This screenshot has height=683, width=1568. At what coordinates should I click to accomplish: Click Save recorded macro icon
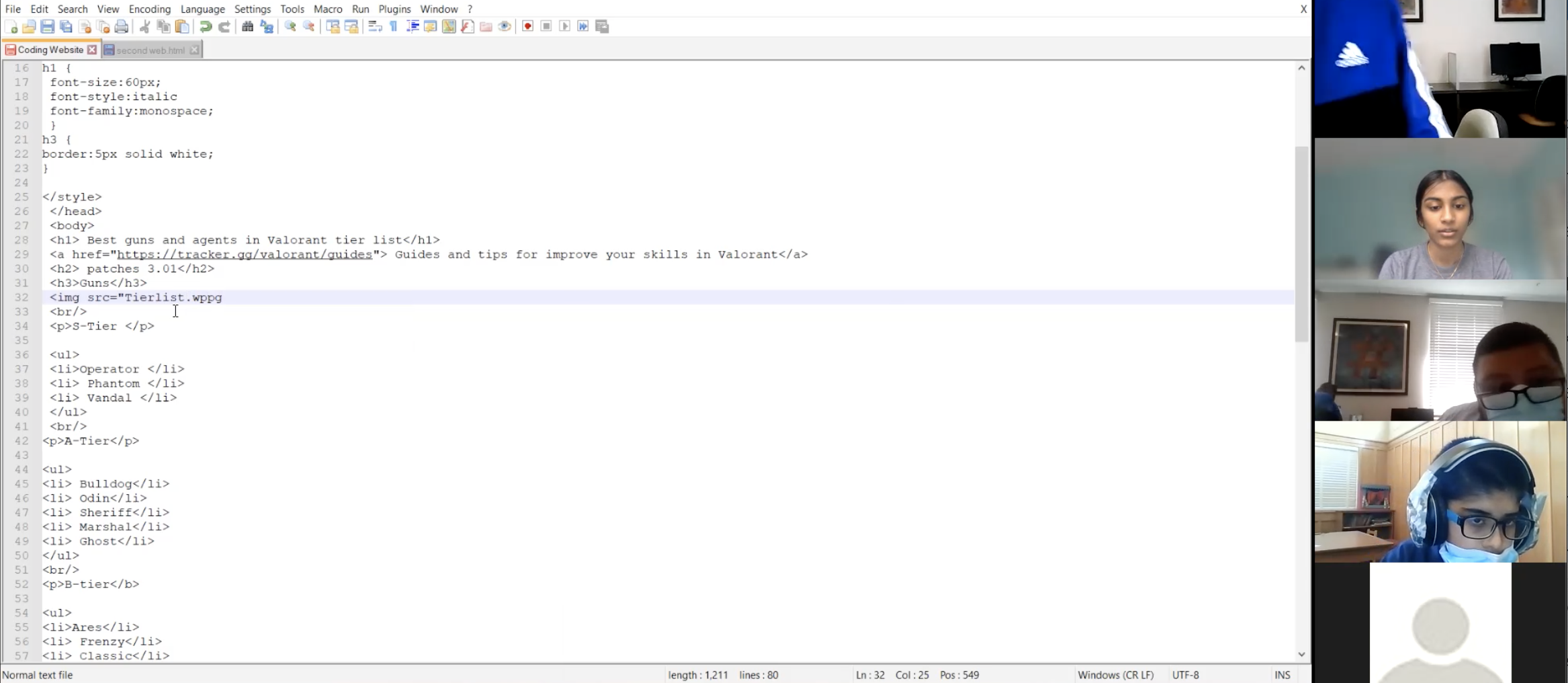tap(602, 26)
